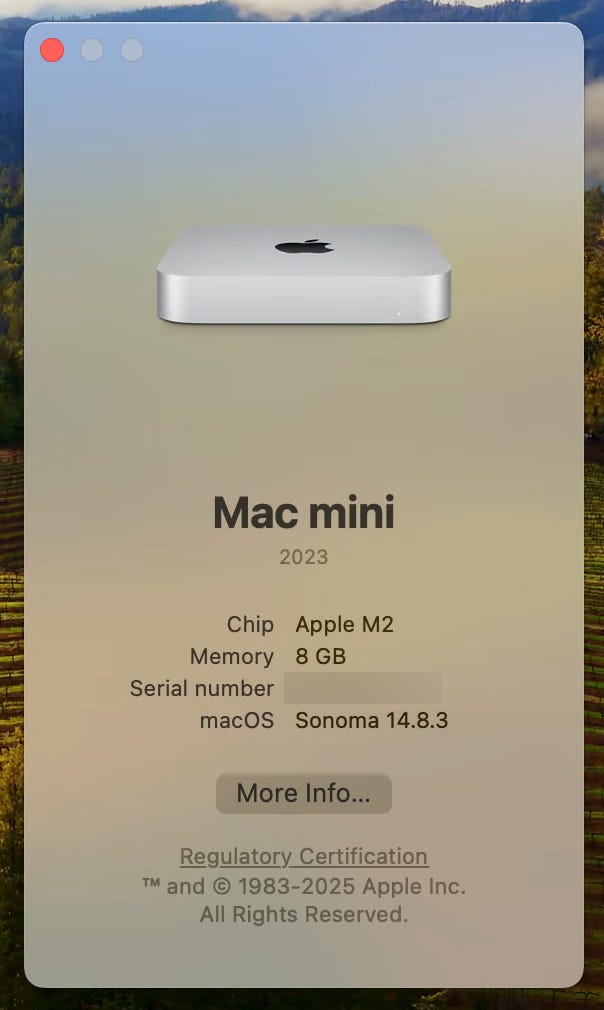
Task: Click the Mac mini device image
Action: pos(303,274)
